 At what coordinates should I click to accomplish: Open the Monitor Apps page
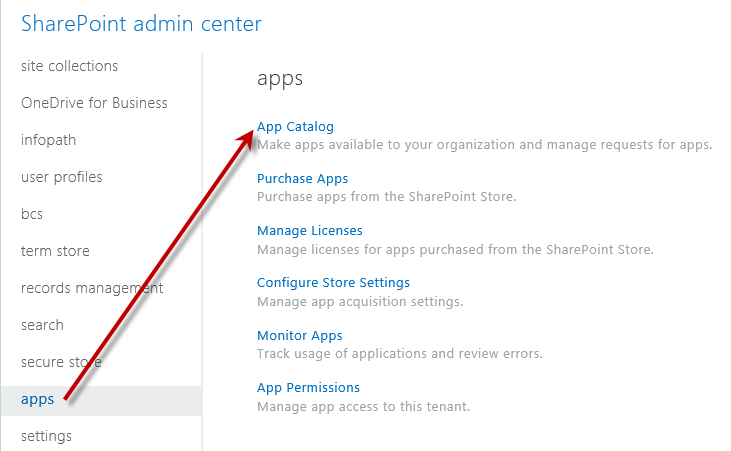(x=300, y=336)
